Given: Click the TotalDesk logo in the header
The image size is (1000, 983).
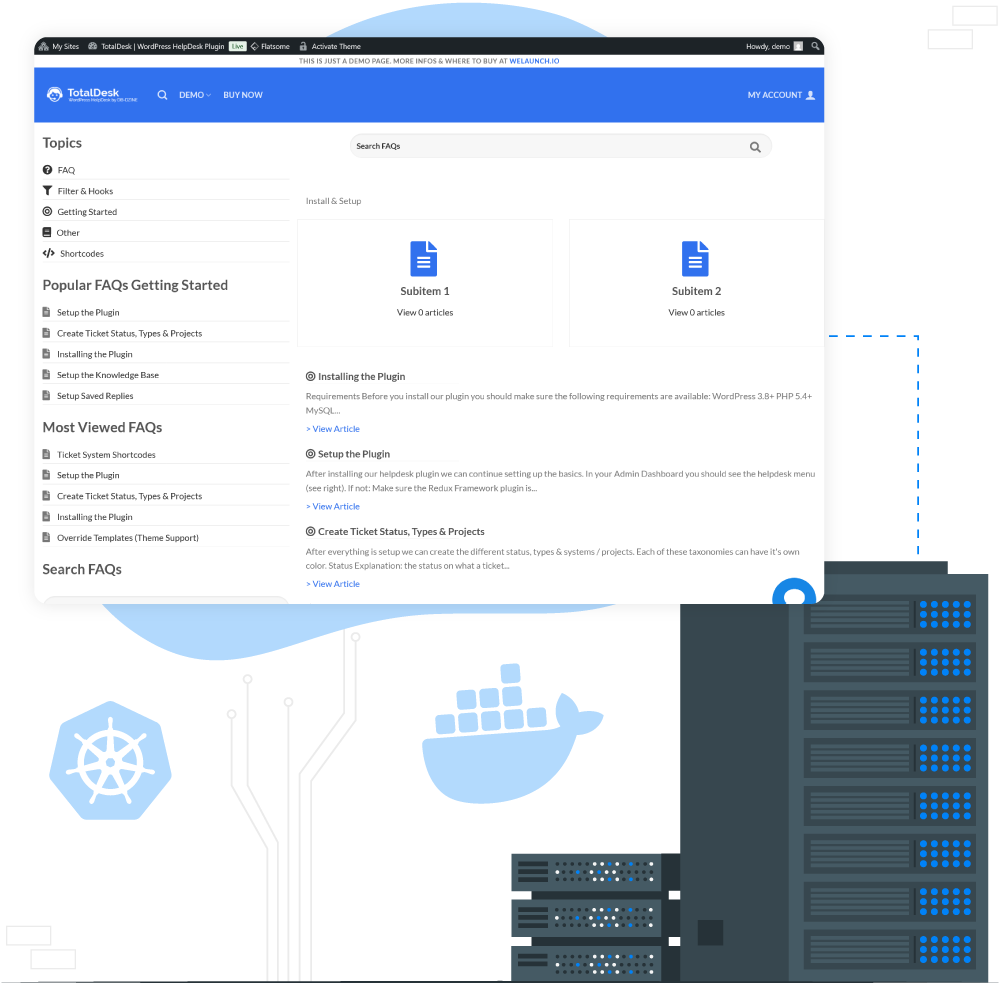Looking at the screenshot, I should [90, 94].
